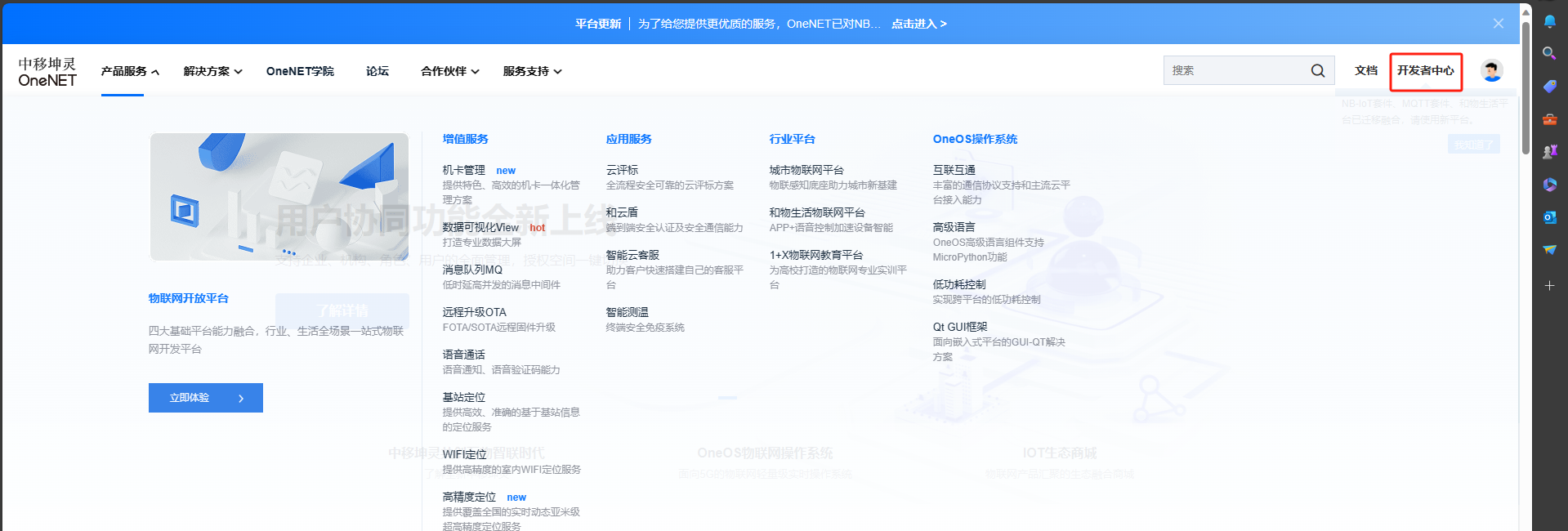The image size is (1568, 531).
Task: Open the 远程升级OTA service
Action: pyautogui.click(x=474, y=312)
